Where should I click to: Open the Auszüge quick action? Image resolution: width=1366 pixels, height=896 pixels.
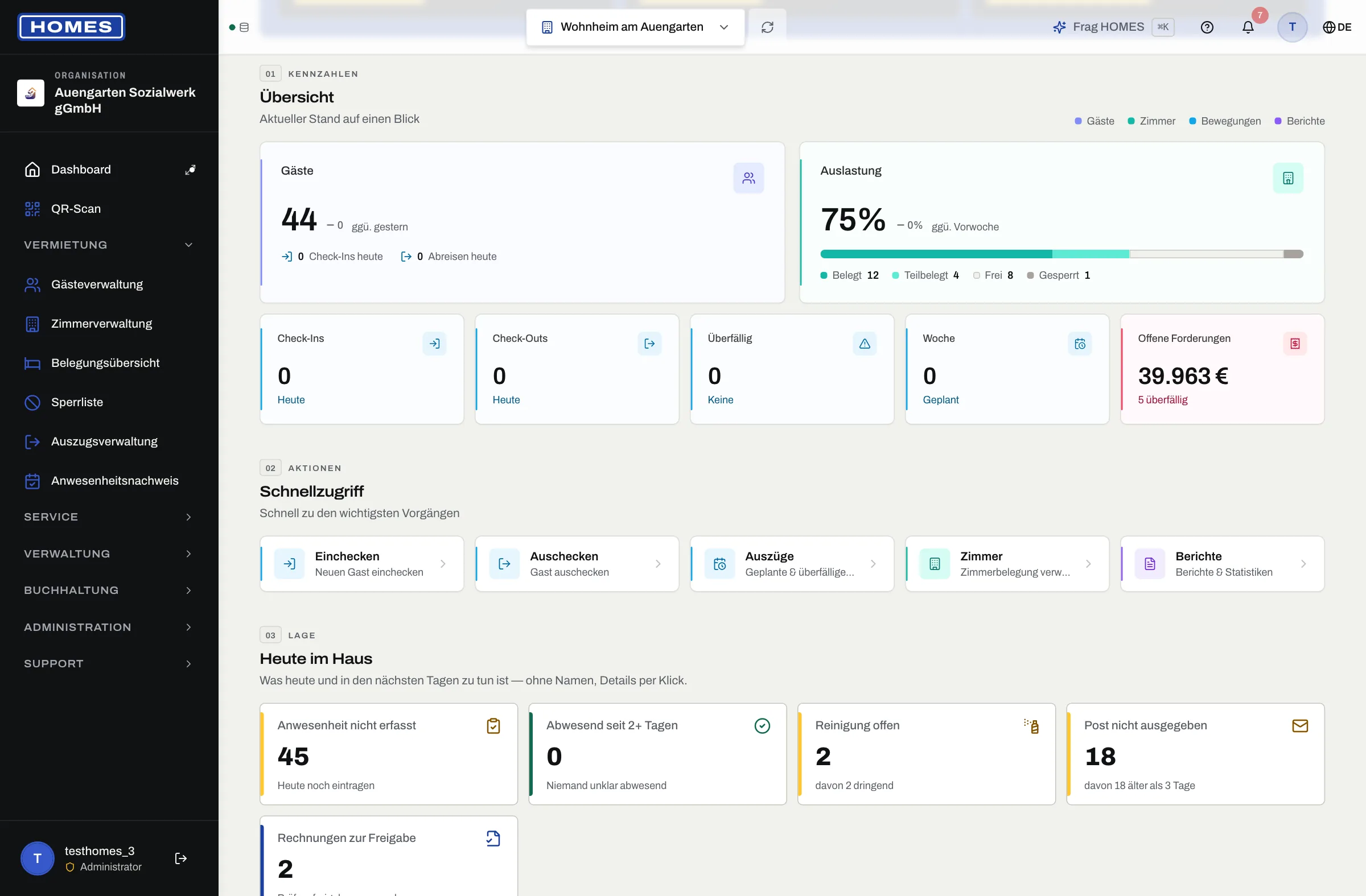[792, 564]
